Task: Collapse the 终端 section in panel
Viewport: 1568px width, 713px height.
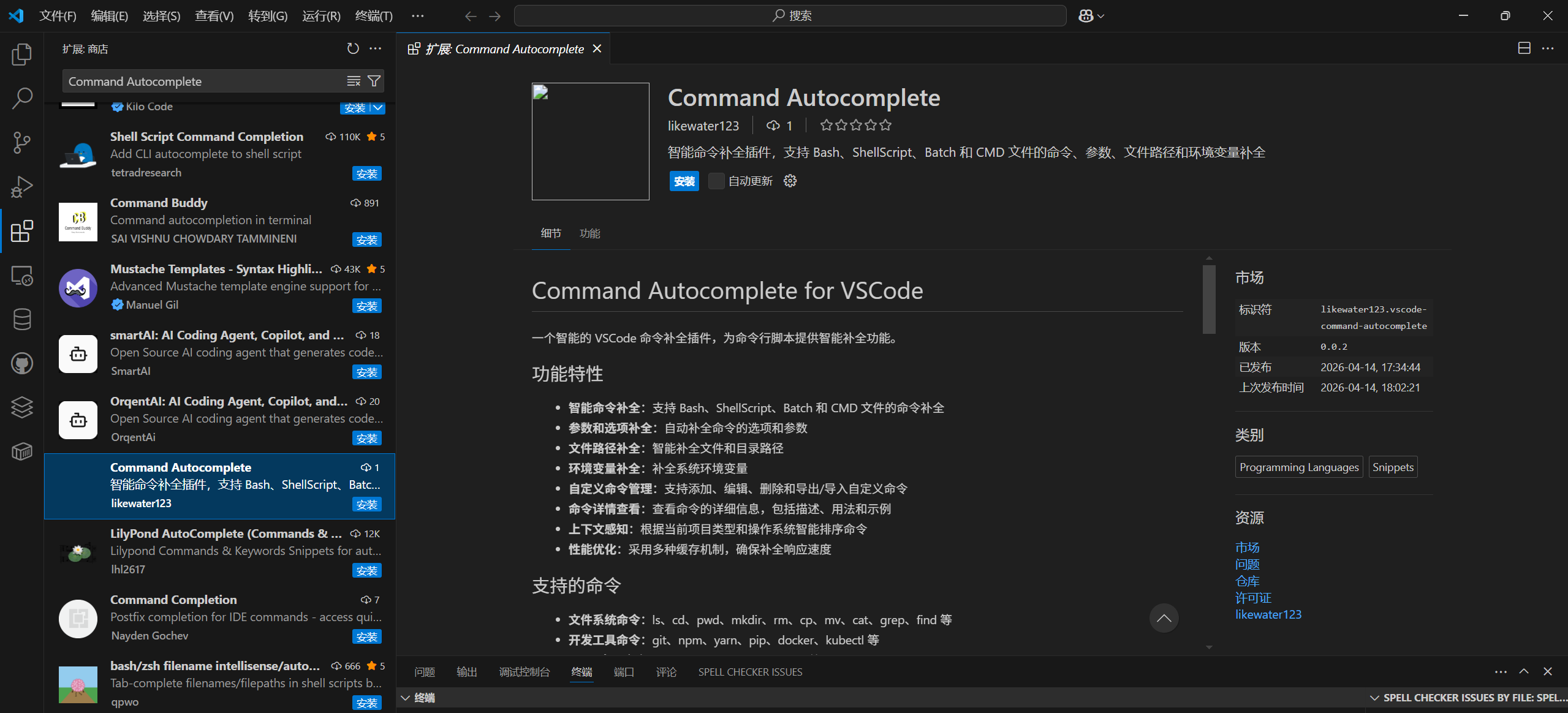Action: [405, 698]
